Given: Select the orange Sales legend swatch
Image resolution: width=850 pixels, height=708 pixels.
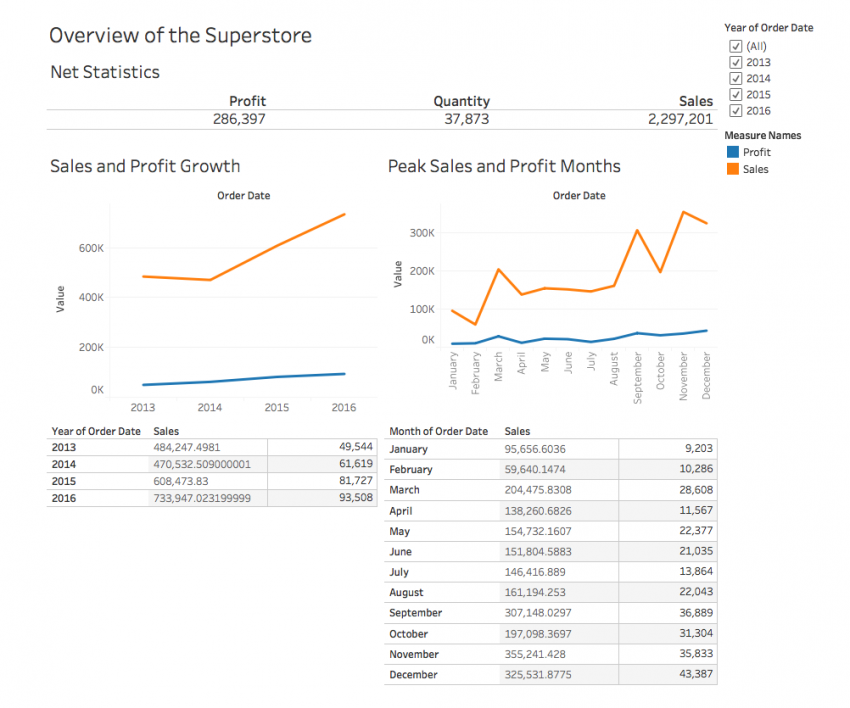Looking at the screenshot, I should tap(733, 168).
